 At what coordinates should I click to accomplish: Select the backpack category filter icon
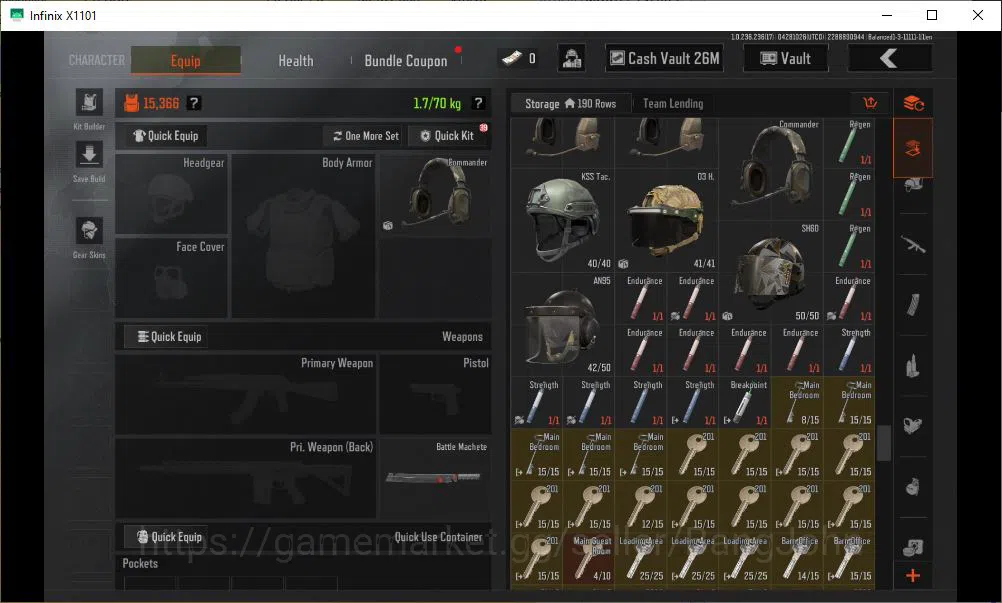click(913, 487)
